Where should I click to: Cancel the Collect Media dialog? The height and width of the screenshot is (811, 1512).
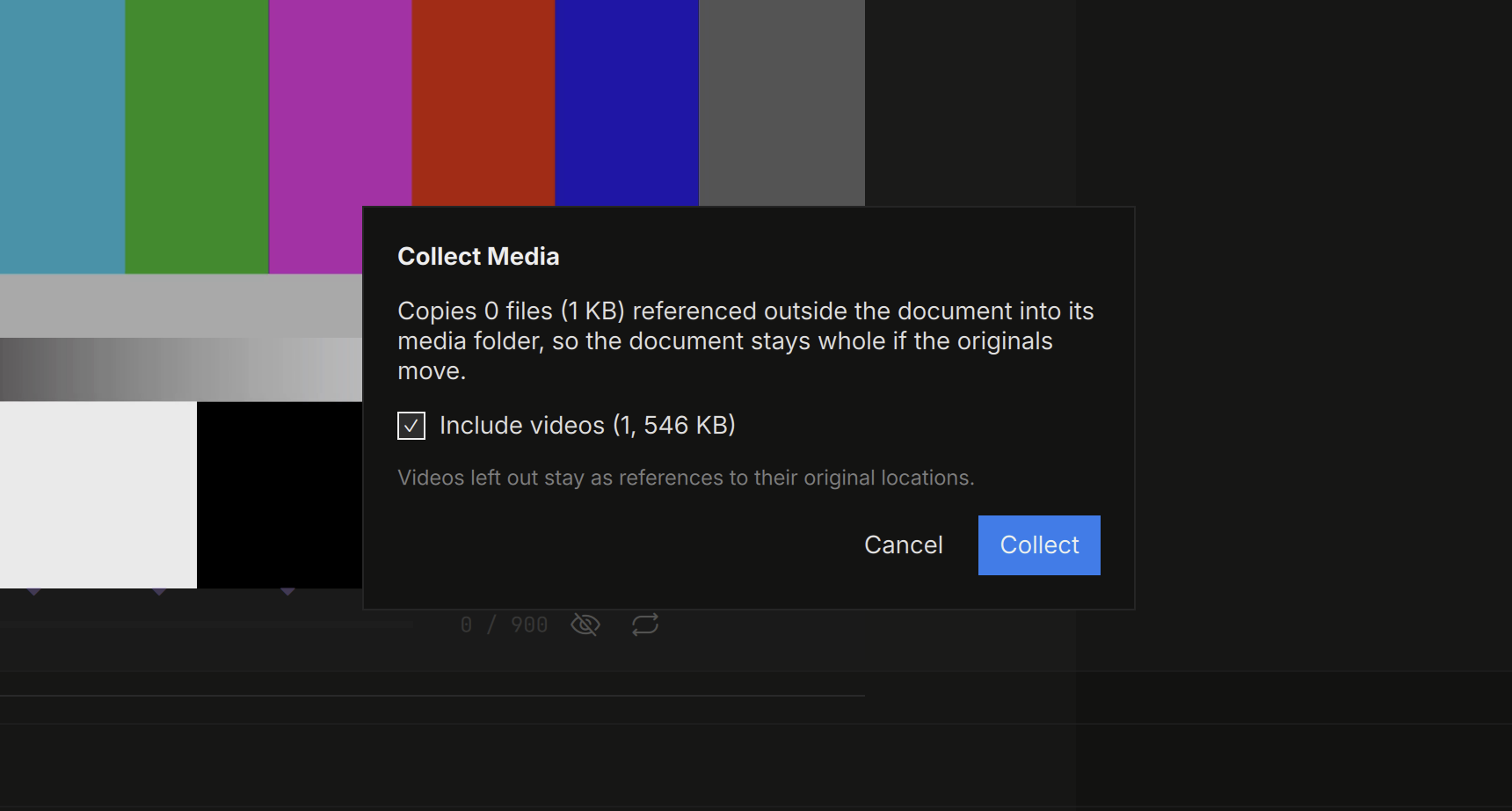click(904, 545)
